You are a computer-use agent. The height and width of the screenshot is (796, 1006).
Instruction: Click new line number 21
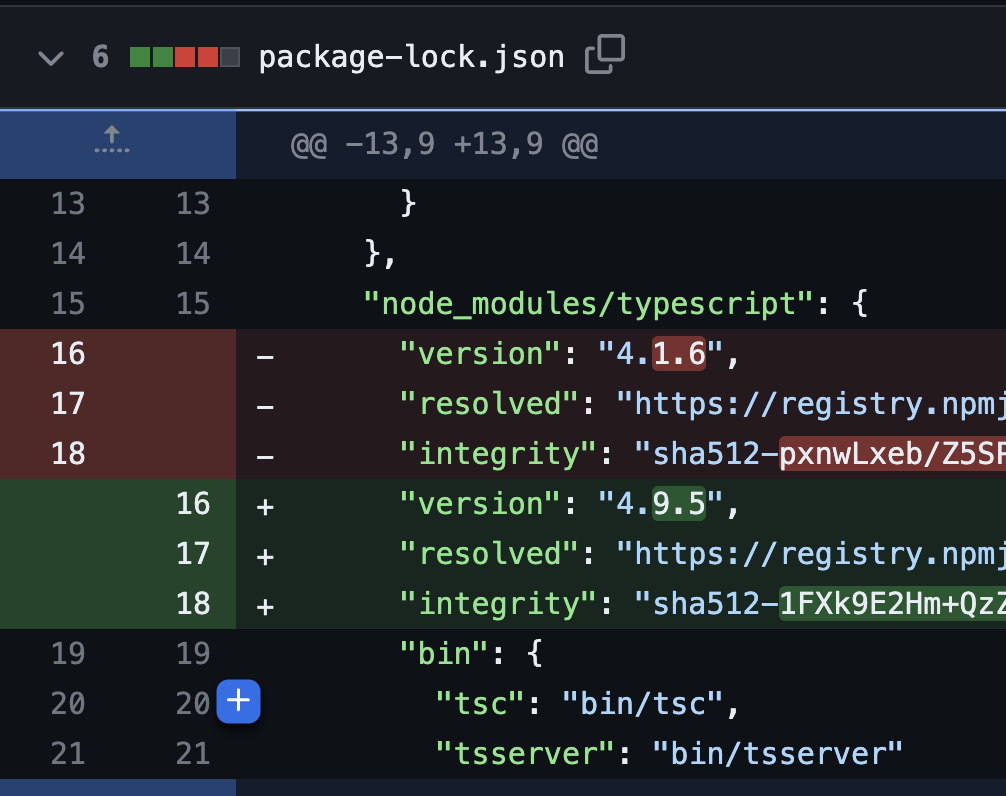(193, 754)
